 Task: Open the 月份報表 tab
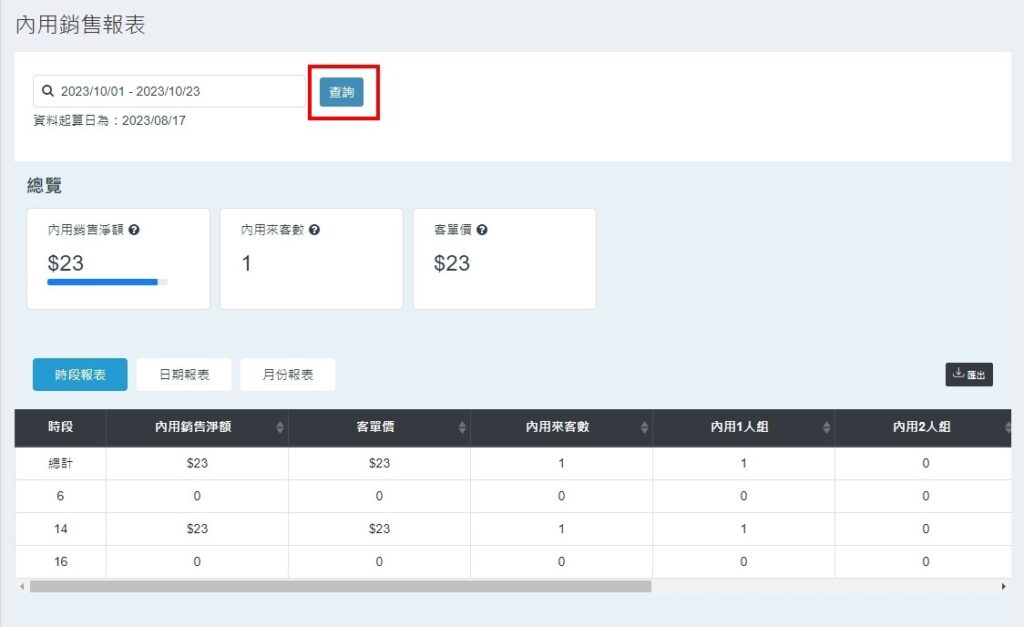coord(287,374)
